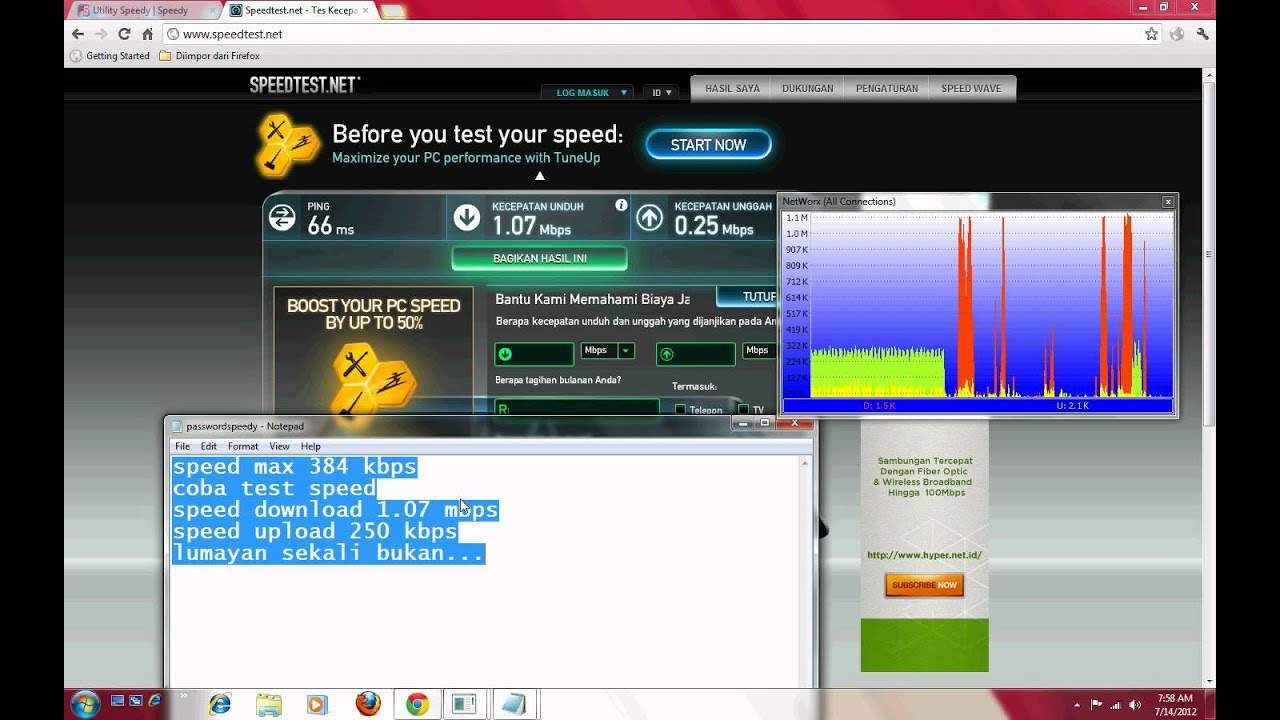Open the hyper.net.id link in the ad

[924, 555]
